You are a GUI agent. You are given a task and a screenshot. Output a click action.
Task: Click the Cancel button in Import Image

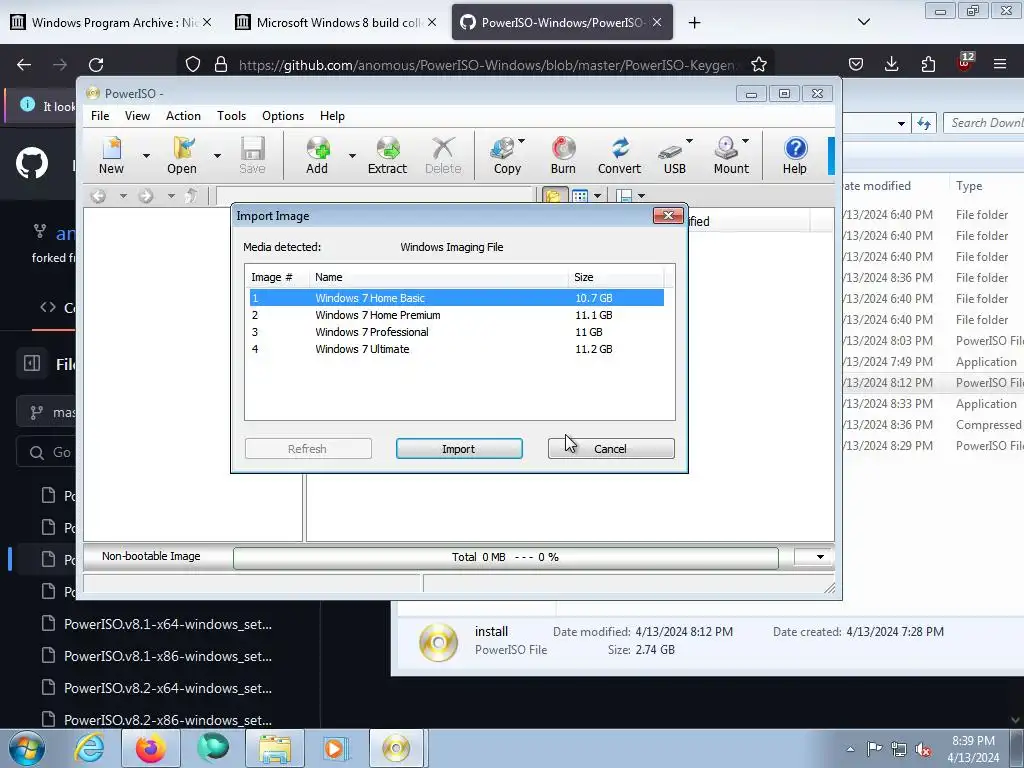[611, 449]
